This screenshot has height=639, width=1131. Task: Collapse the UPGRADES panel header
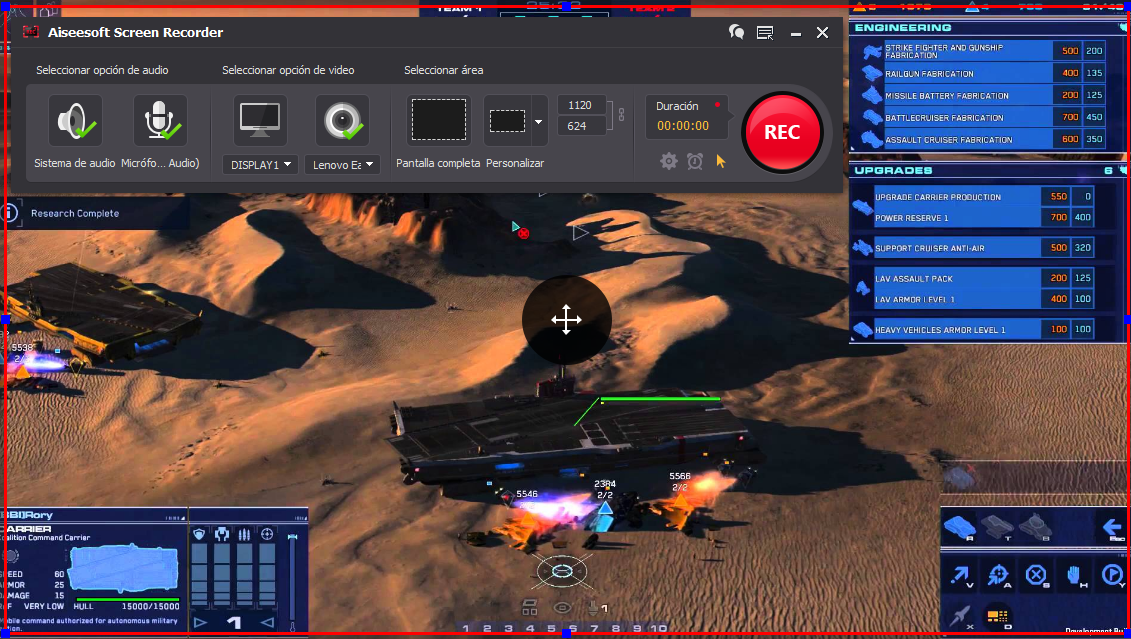986,170
